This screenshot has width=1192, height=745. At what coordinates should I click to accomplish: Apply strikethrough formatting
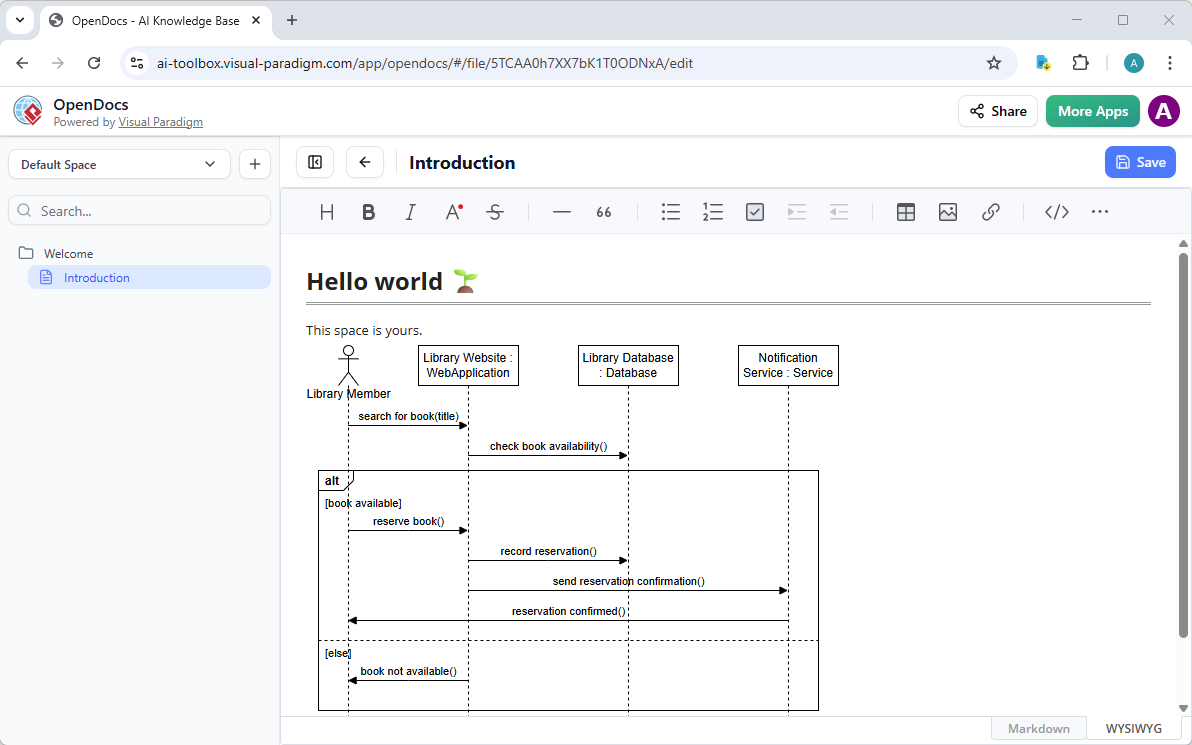pos(495,211)
